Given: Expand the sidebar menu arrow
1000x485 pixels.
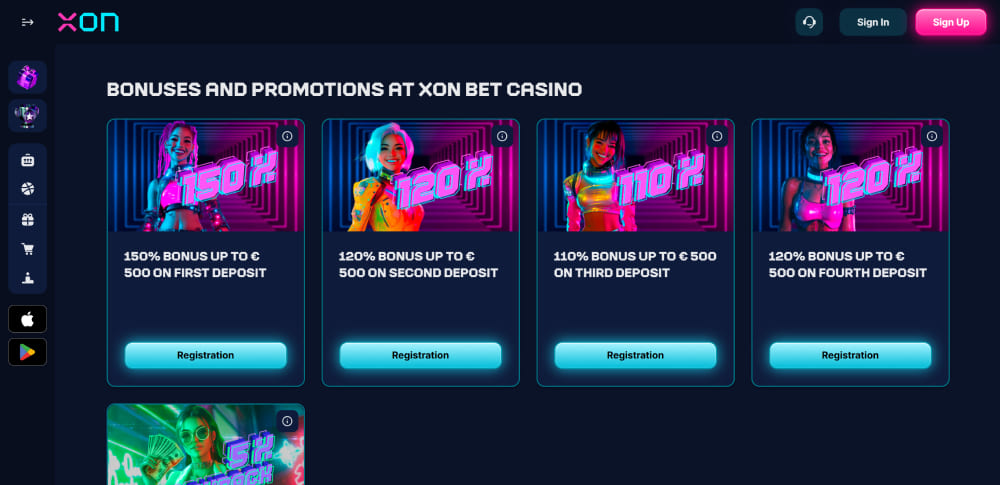Looking at the screenshot, I should point(27,22).
